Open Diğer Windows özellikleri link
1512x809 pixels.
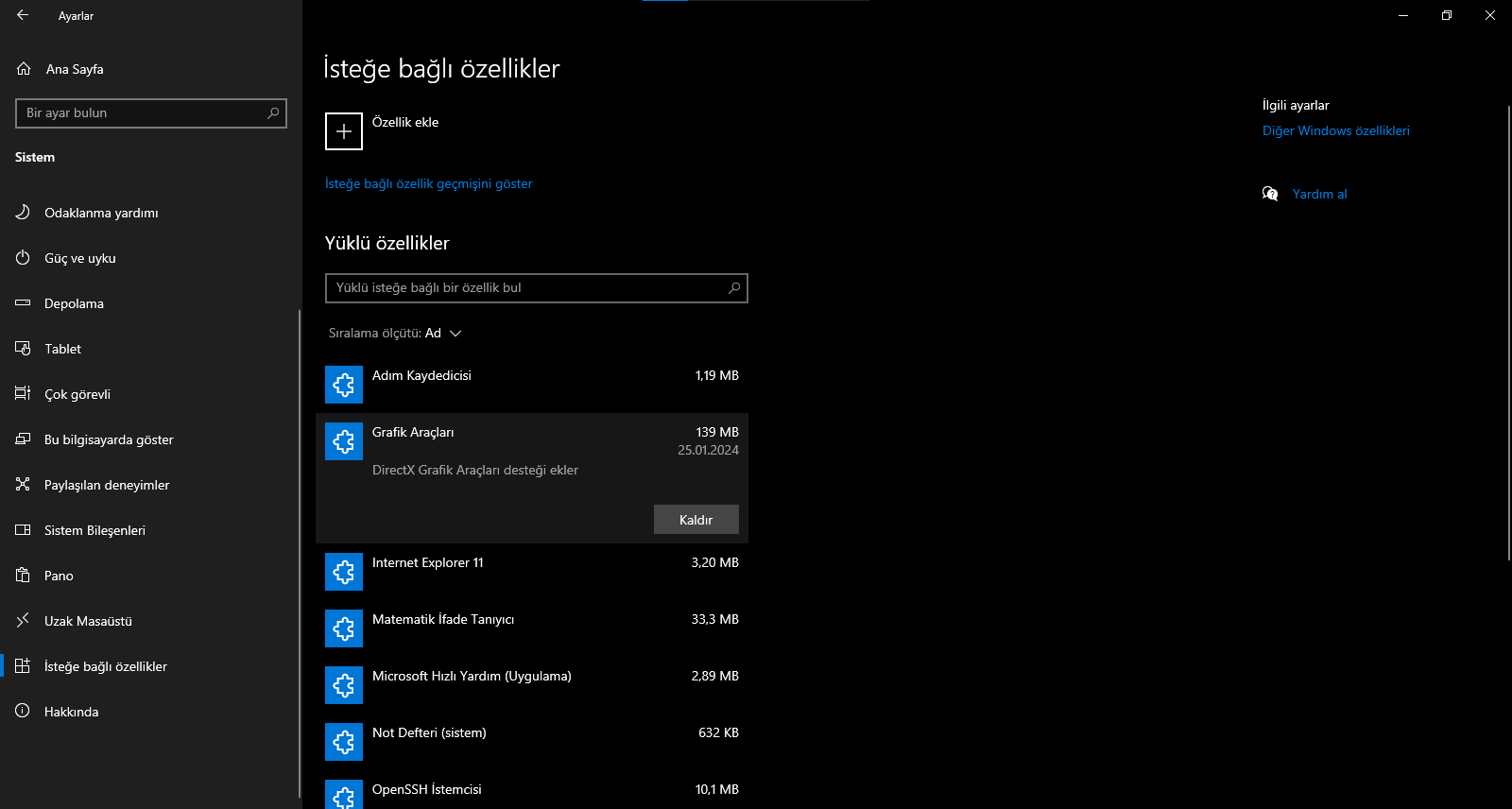coord(1336,130)
